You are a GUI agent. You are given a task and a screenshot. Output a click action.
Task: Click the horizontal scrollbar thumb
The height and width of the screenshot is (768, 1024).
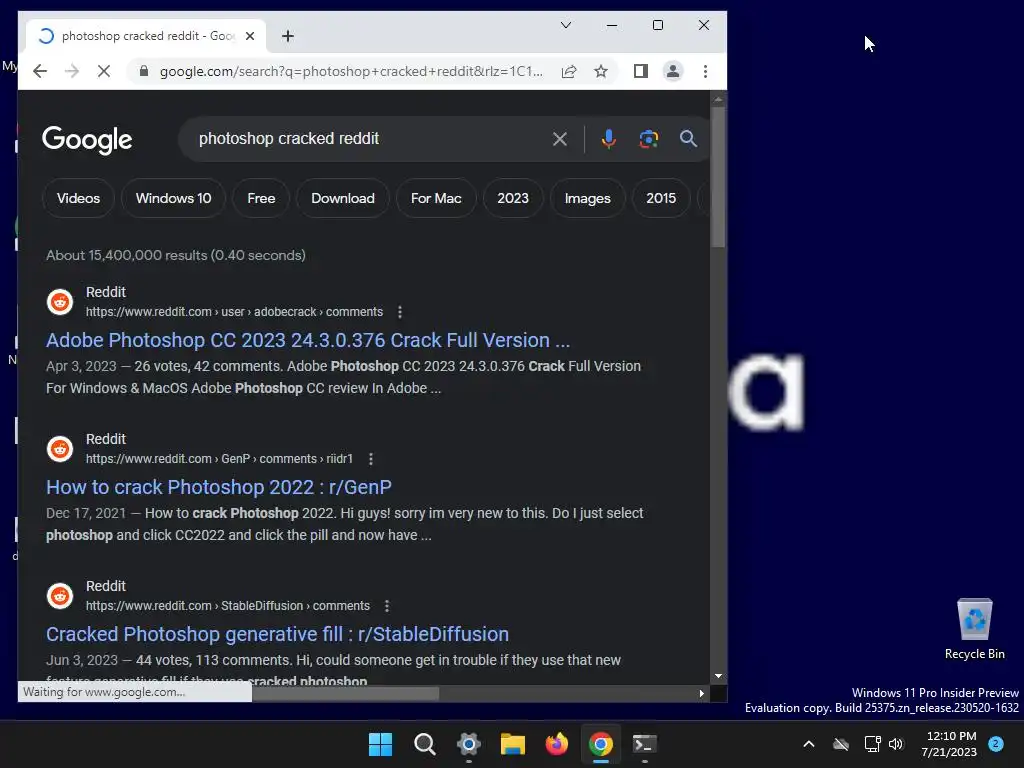[345, 694]
